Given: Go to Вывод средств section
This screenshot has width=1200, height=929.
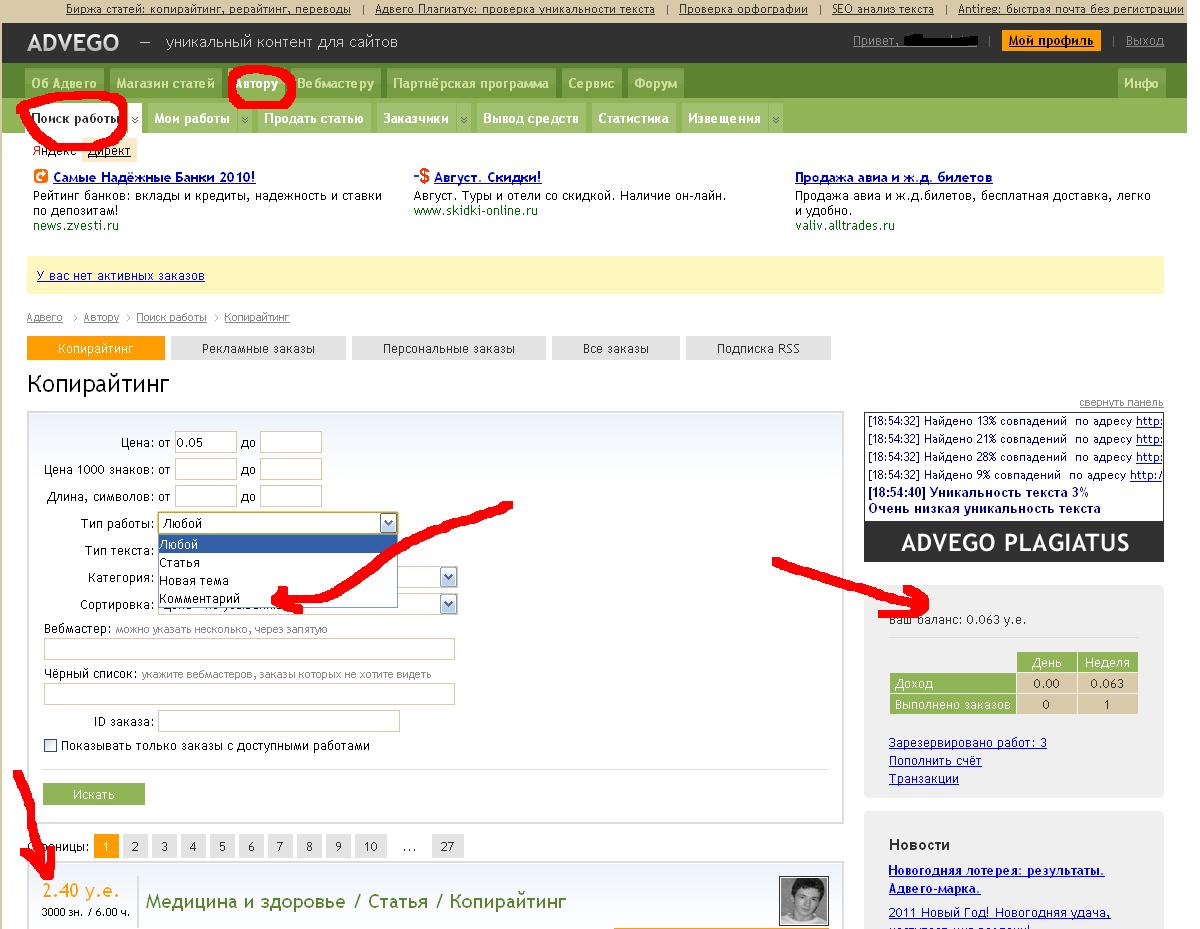Looking at the screenshot, I should (530, 118).
